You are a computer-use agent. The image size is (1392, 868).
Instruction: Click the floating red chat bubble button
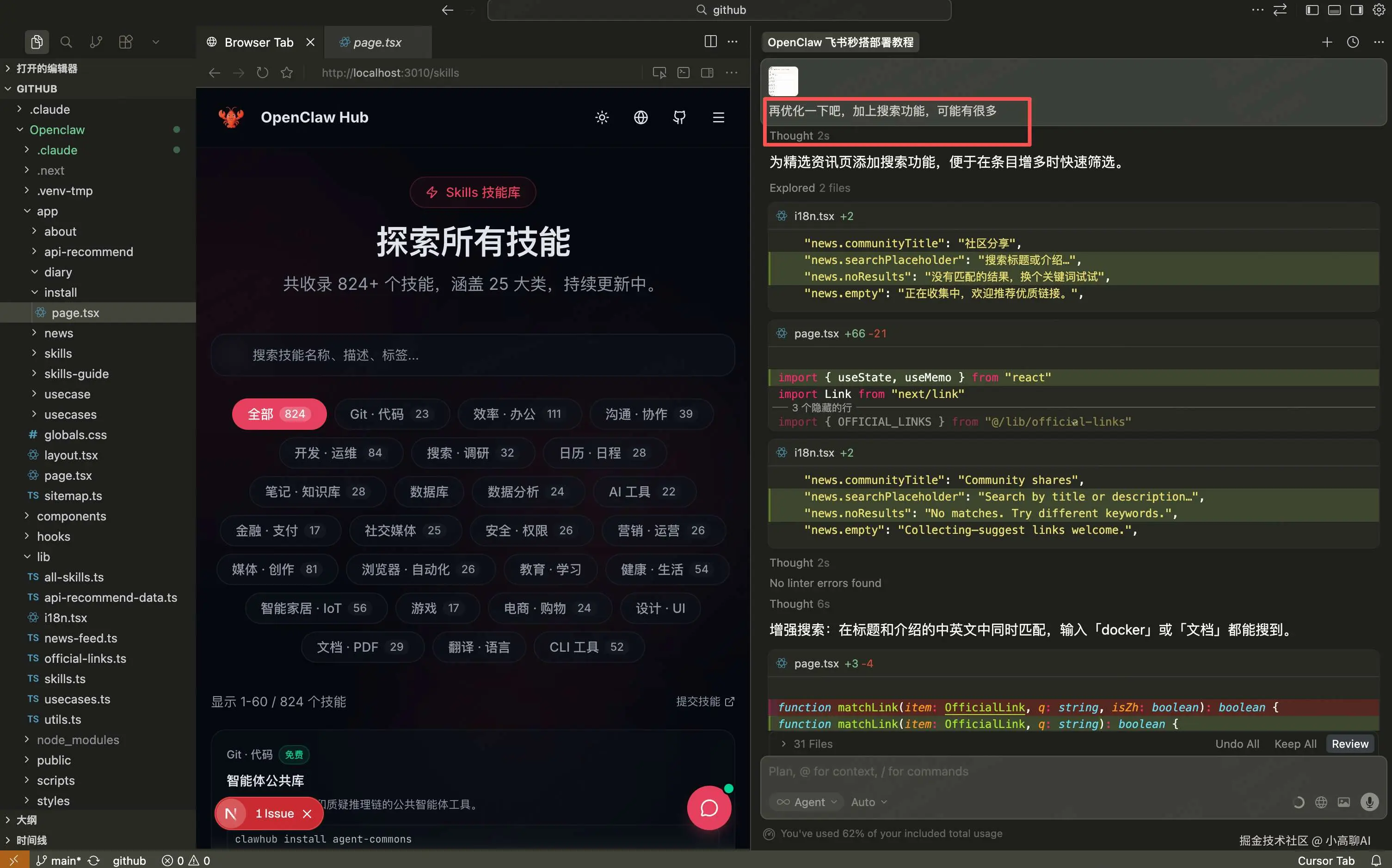tap(708, 808)
